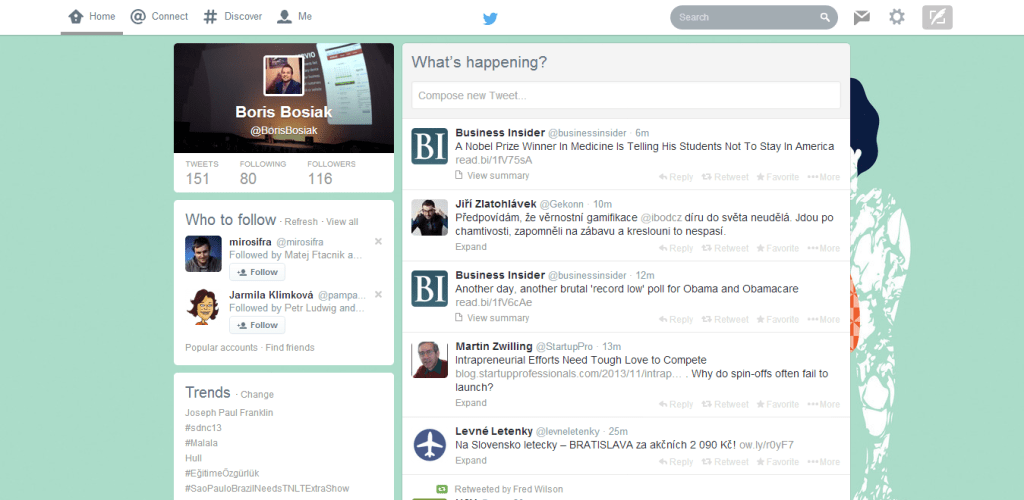Favorite the Obamacare poll tweet
The width and height of the screenshot is (1024, 500).
(778, 319)
